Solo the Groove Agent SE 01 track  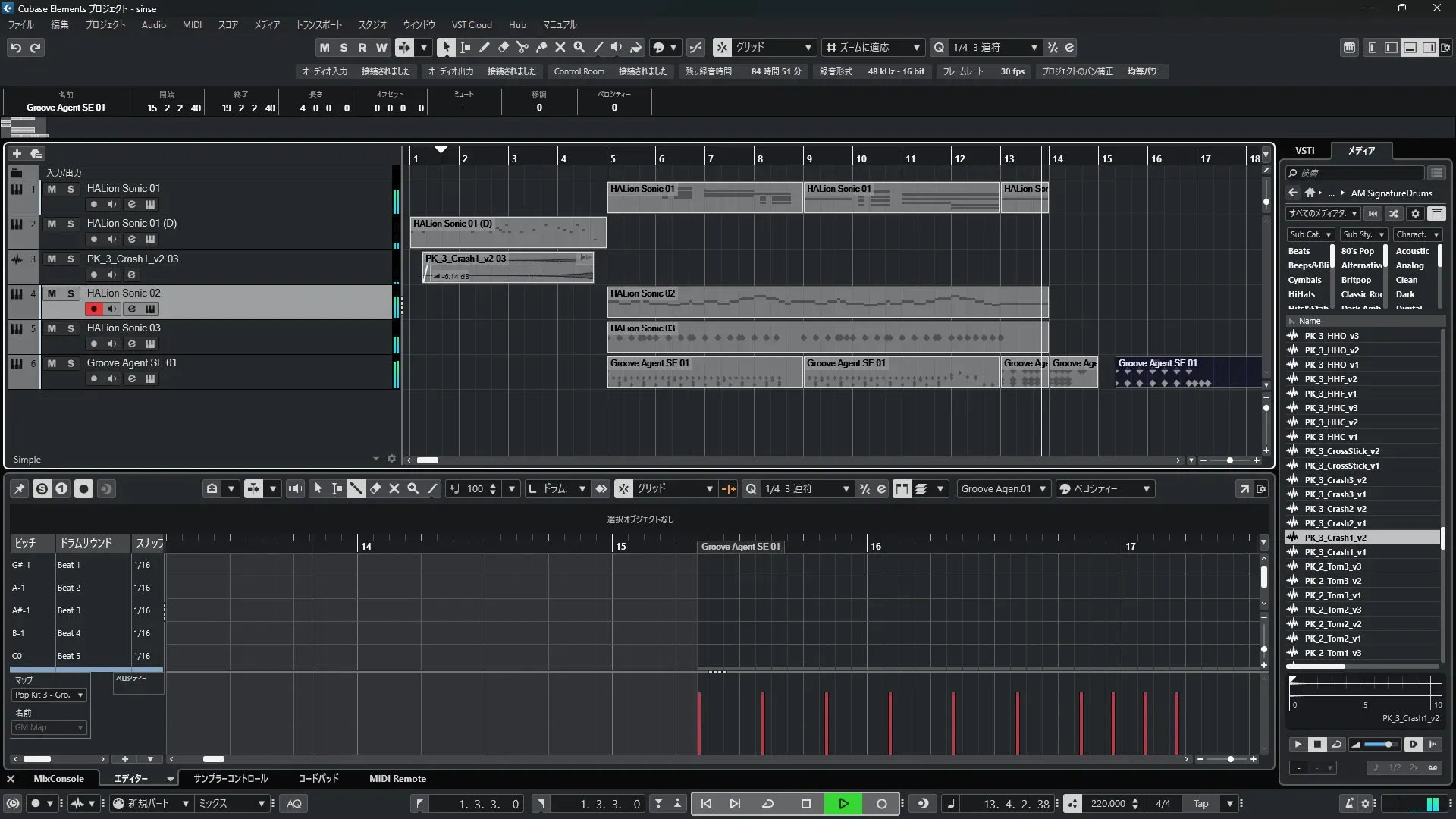pos(71,363)
